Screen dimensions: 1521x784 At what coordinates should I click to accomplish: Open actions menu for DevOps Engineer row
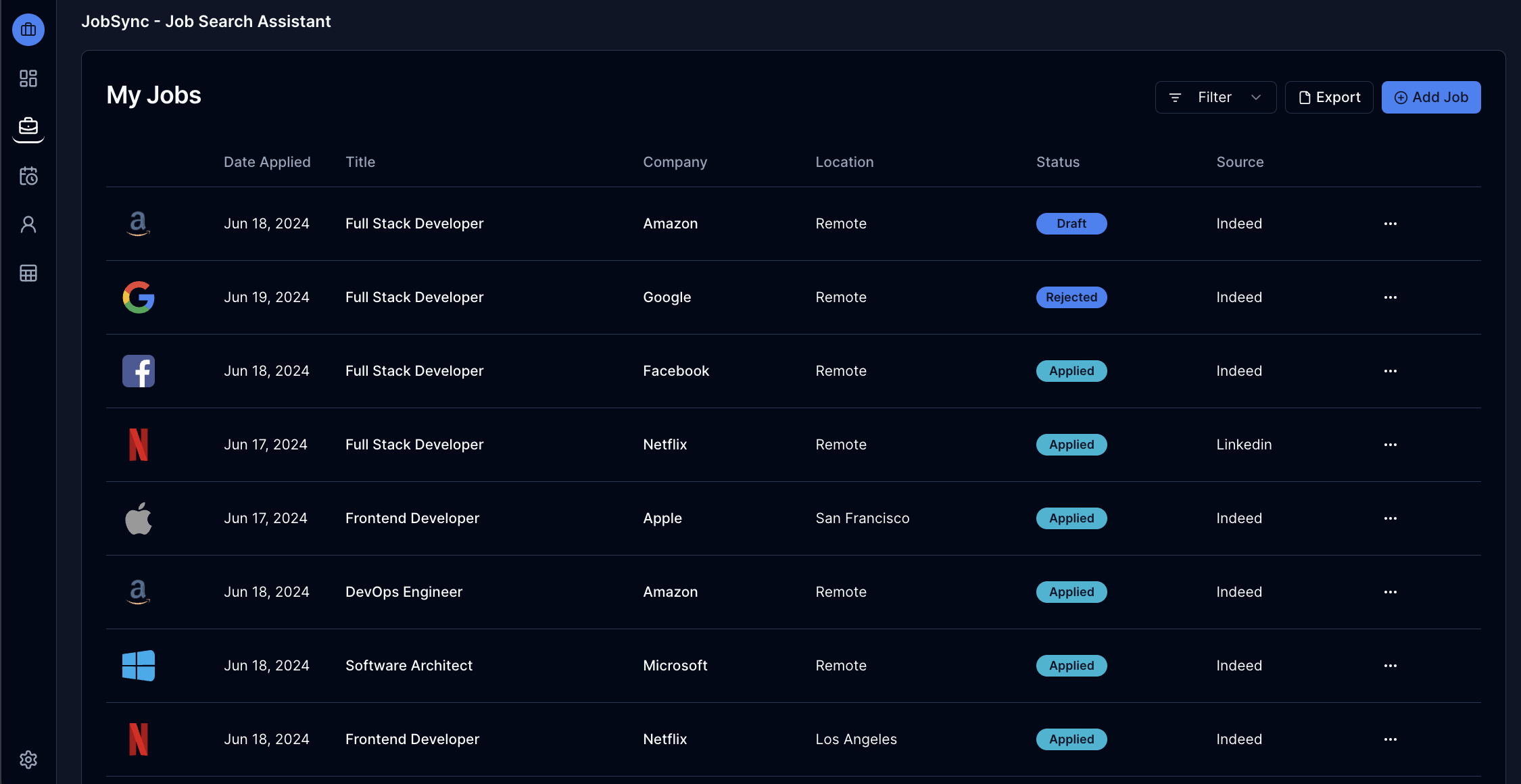(1391, 592)
